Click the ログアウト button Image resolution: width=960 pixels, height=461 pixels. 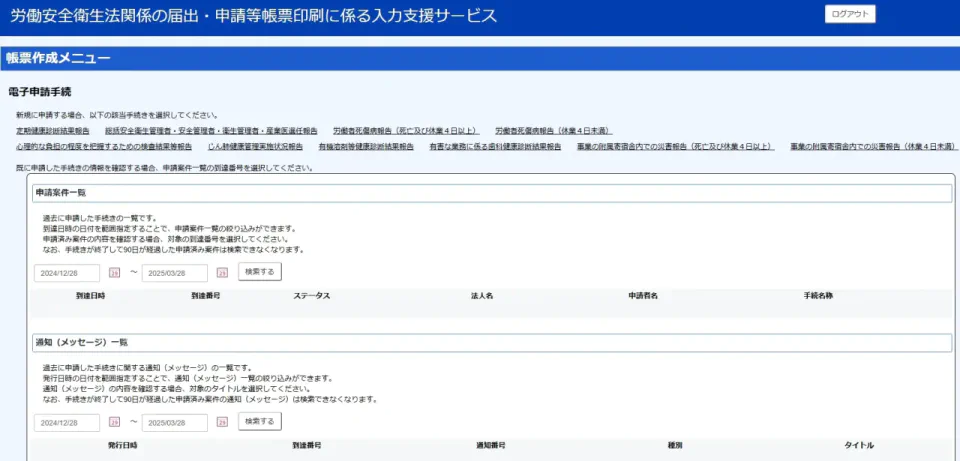click(x=850, y=14)
